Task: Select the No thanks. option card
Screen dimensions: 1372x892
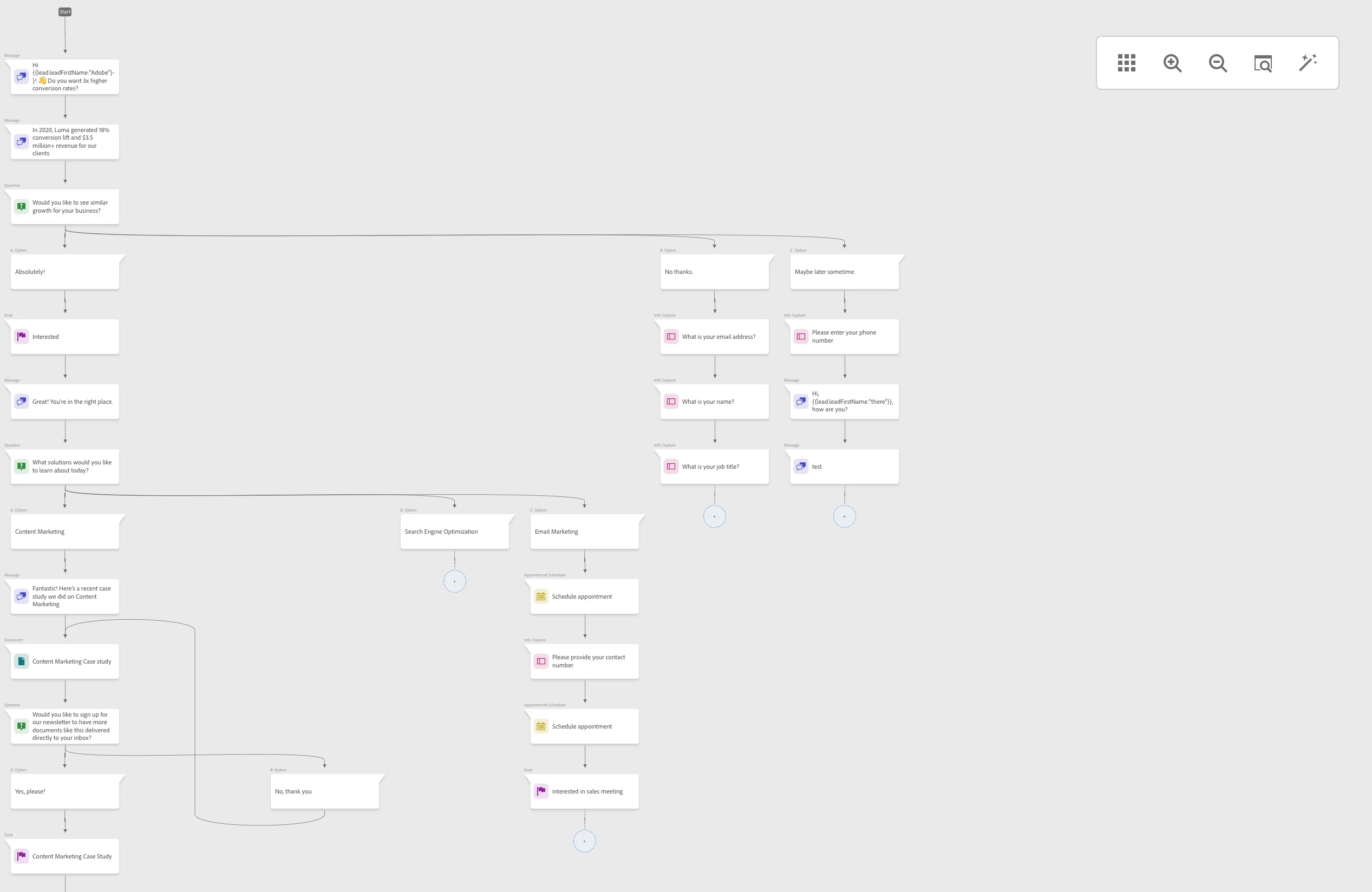Action: (x=714, y=272)
